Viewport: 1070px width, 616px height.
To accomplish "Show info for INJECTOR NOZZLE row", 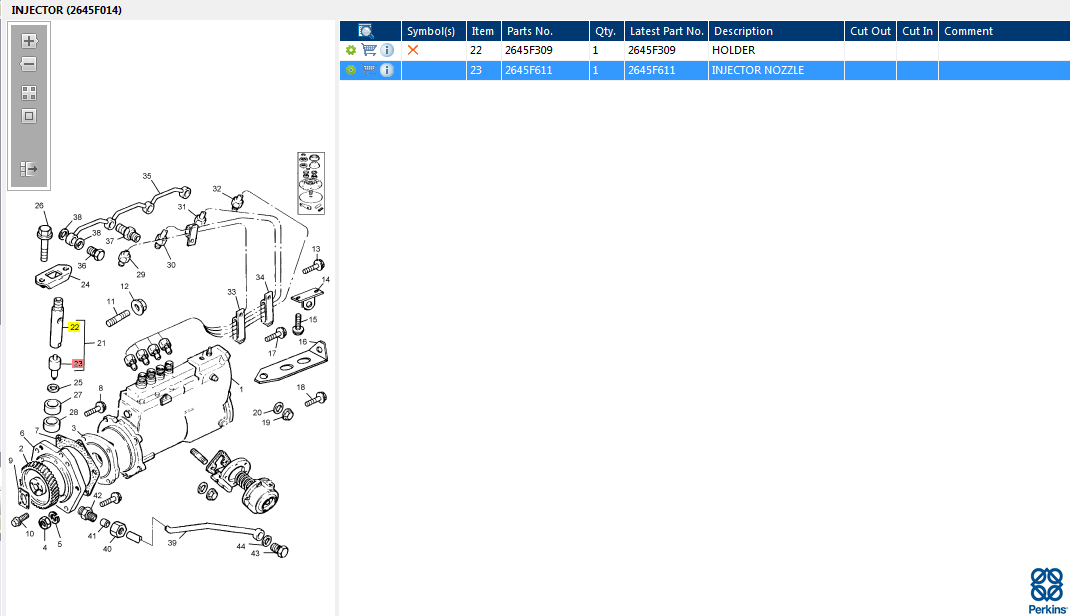I will [x=387, y=70].
